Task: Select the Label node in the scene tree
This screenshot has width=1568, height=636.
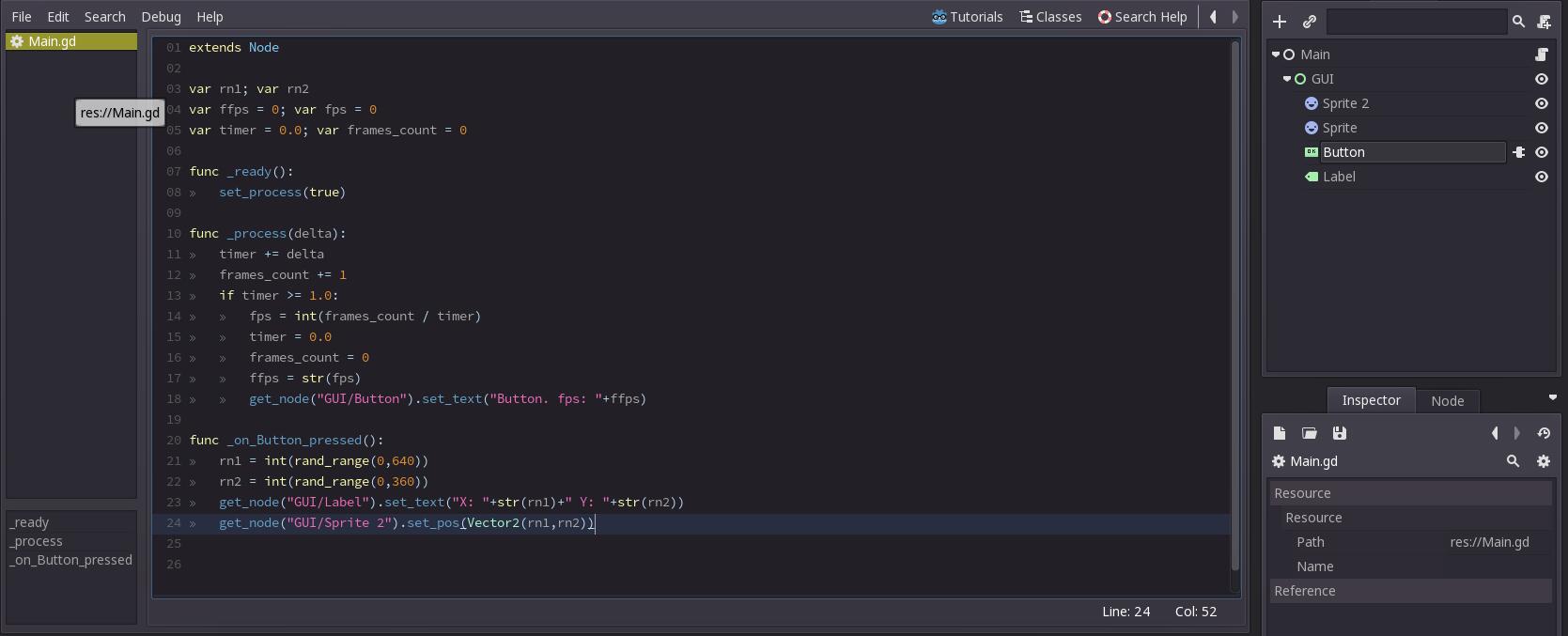Action: [1339, 177]
